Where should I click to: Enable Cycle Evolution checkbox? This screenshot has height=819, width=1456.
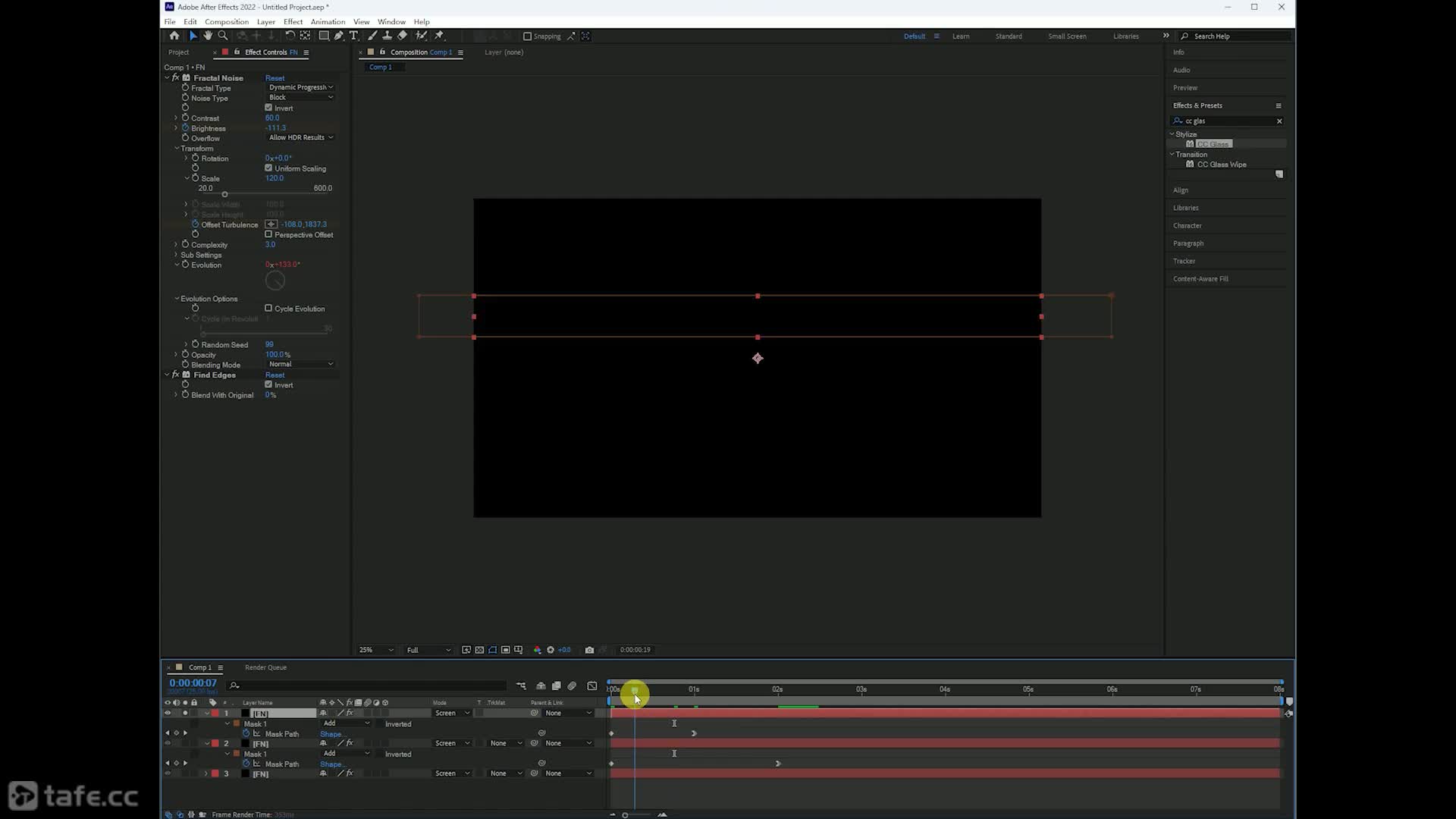pos(268,309)
